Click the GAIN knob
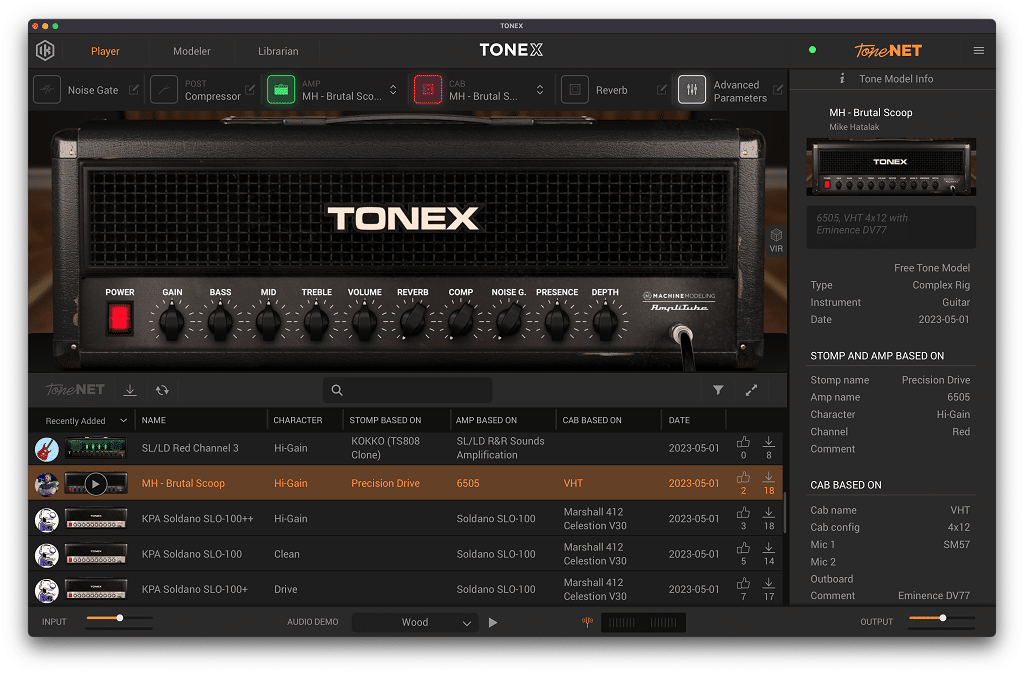Viewport: 1024px width, 674px height. tap(172, 322)
